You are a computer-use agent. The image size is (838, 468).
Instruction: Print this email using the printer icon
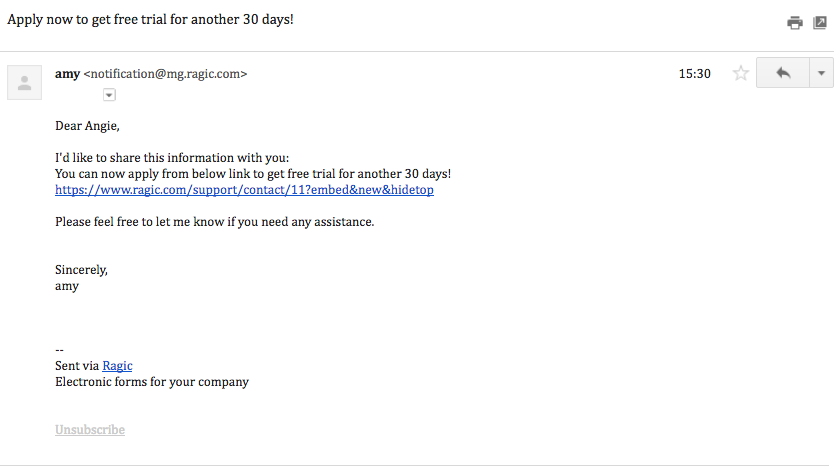tap(795, 22)
